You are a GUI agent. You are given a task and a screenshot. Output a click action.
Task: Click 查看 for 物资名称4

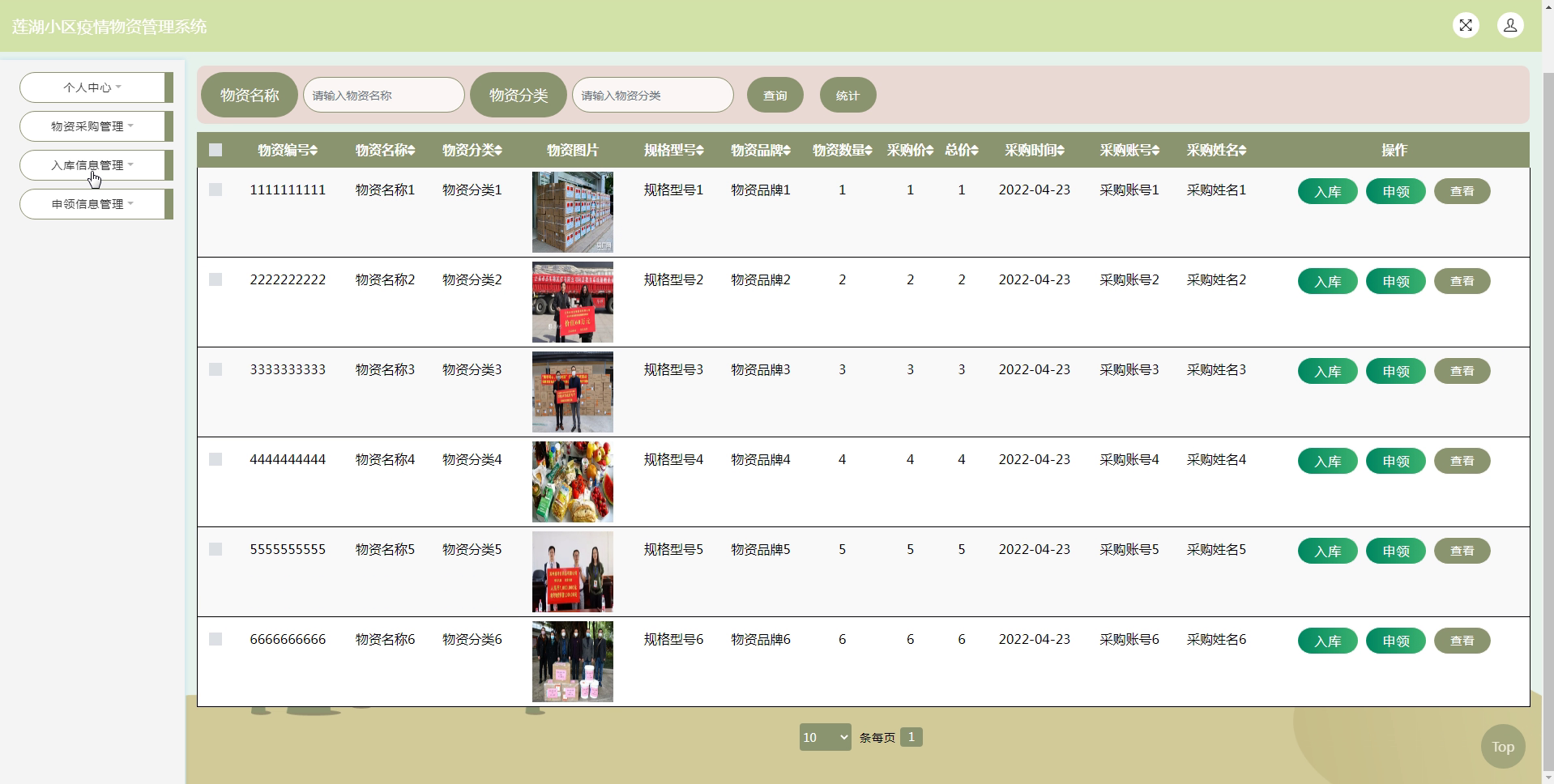click(1462, 461)
